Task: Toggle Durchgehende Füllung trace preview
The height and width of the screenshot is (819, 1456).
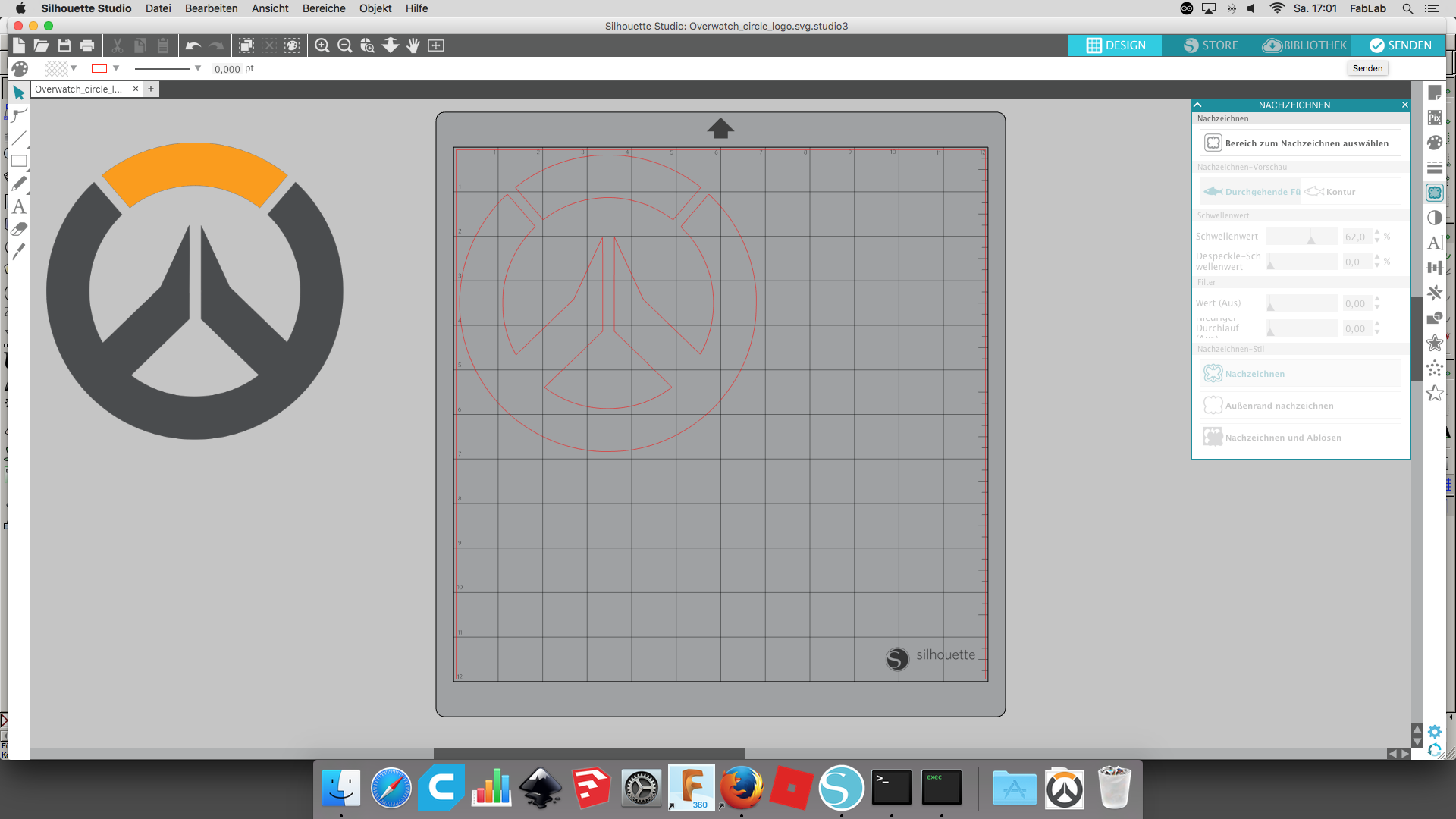Action: click(x=1251, y=192)
